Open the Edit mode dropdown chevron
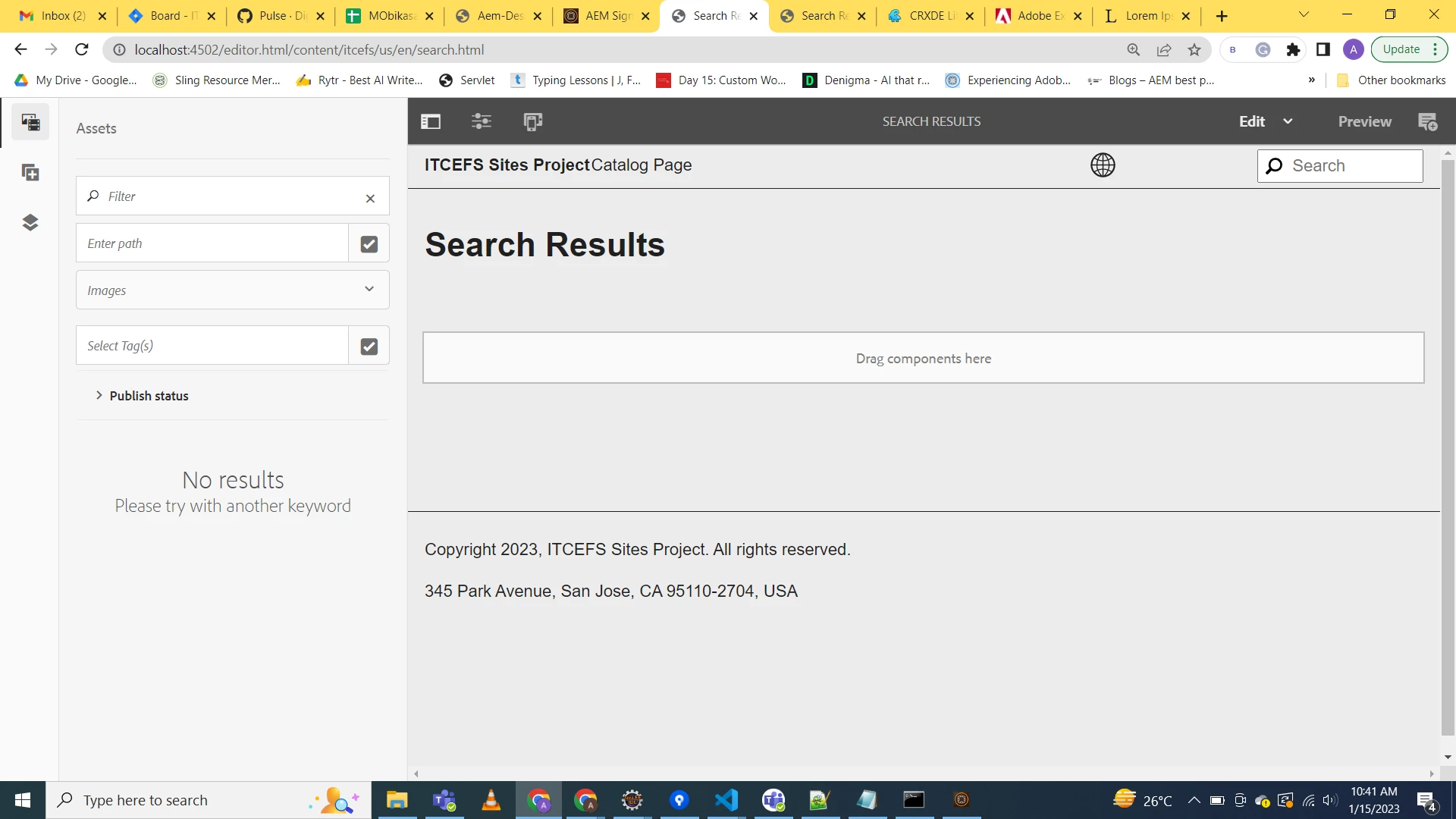Image resolution: width=1456 pixels, height=819 pixels. 1288,121
